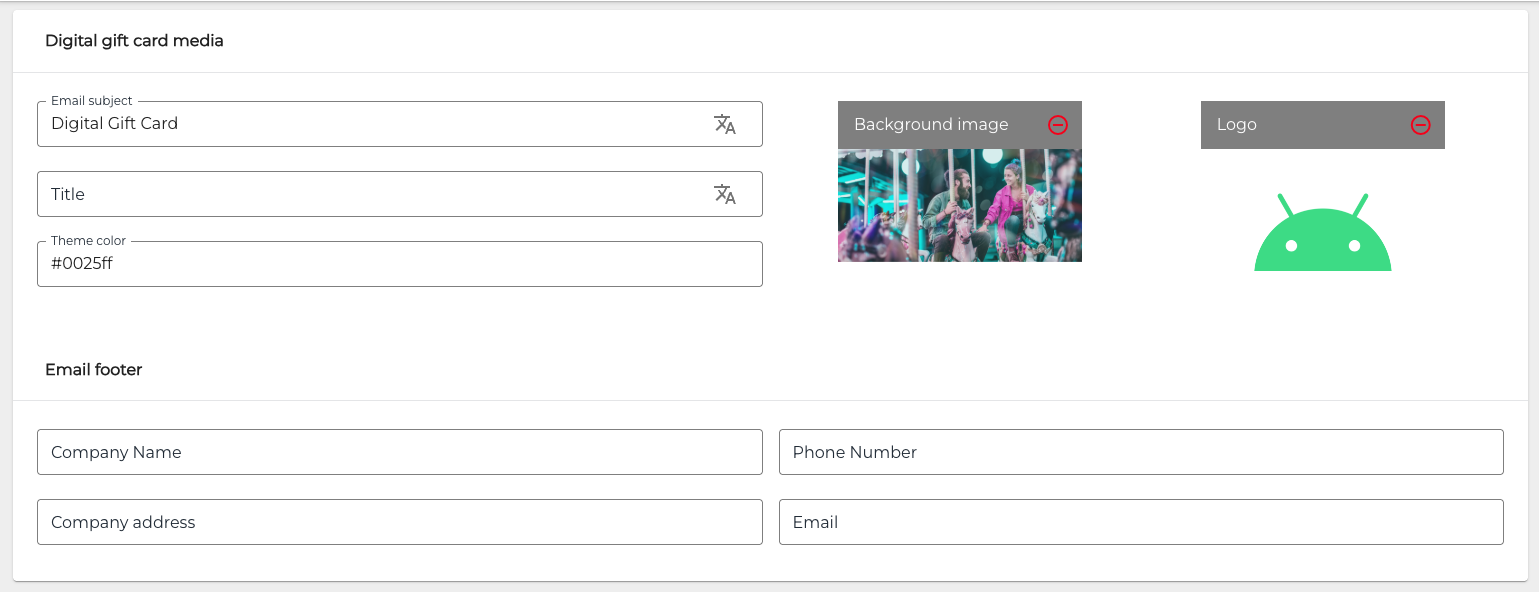The width and height of the screenshot is (1539, 592).
Task: Click the Digital Gift Card subject text
Action: click(x=115, y=124)
